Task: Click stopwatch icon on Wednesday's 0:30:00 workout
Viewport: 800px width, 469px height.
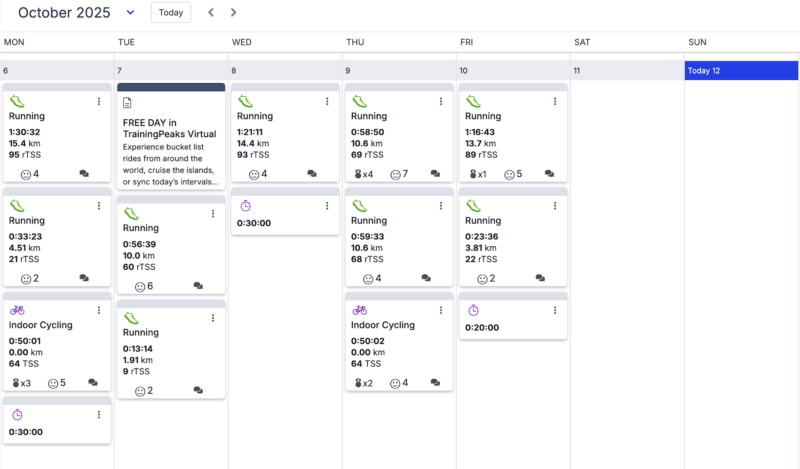Action: click(x=246, y=205)
